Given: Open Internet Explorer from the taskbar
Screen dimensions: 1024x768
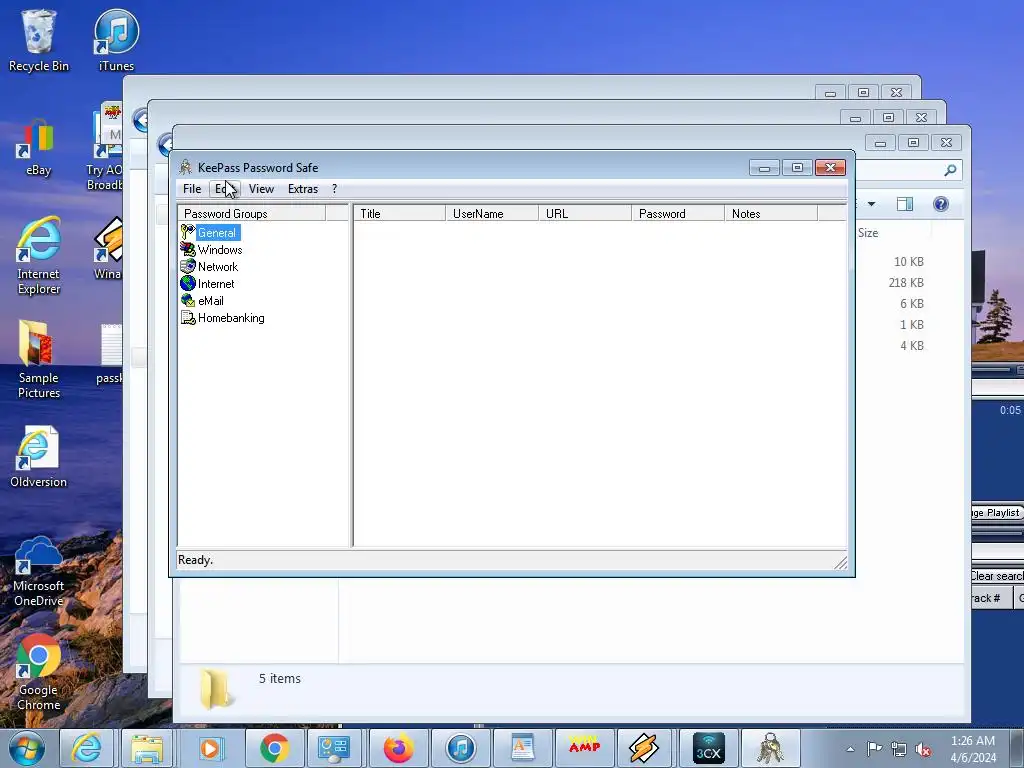Looking at the screenshot, I should [86, 748].
